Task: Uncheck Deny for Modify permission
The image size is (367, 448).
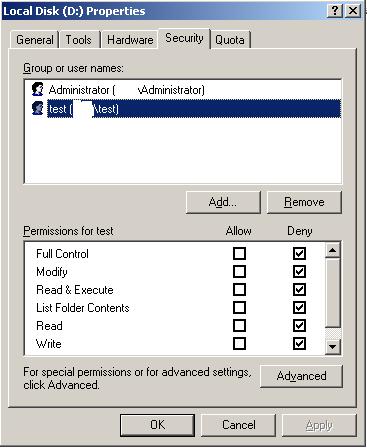Action: (299, 272)
